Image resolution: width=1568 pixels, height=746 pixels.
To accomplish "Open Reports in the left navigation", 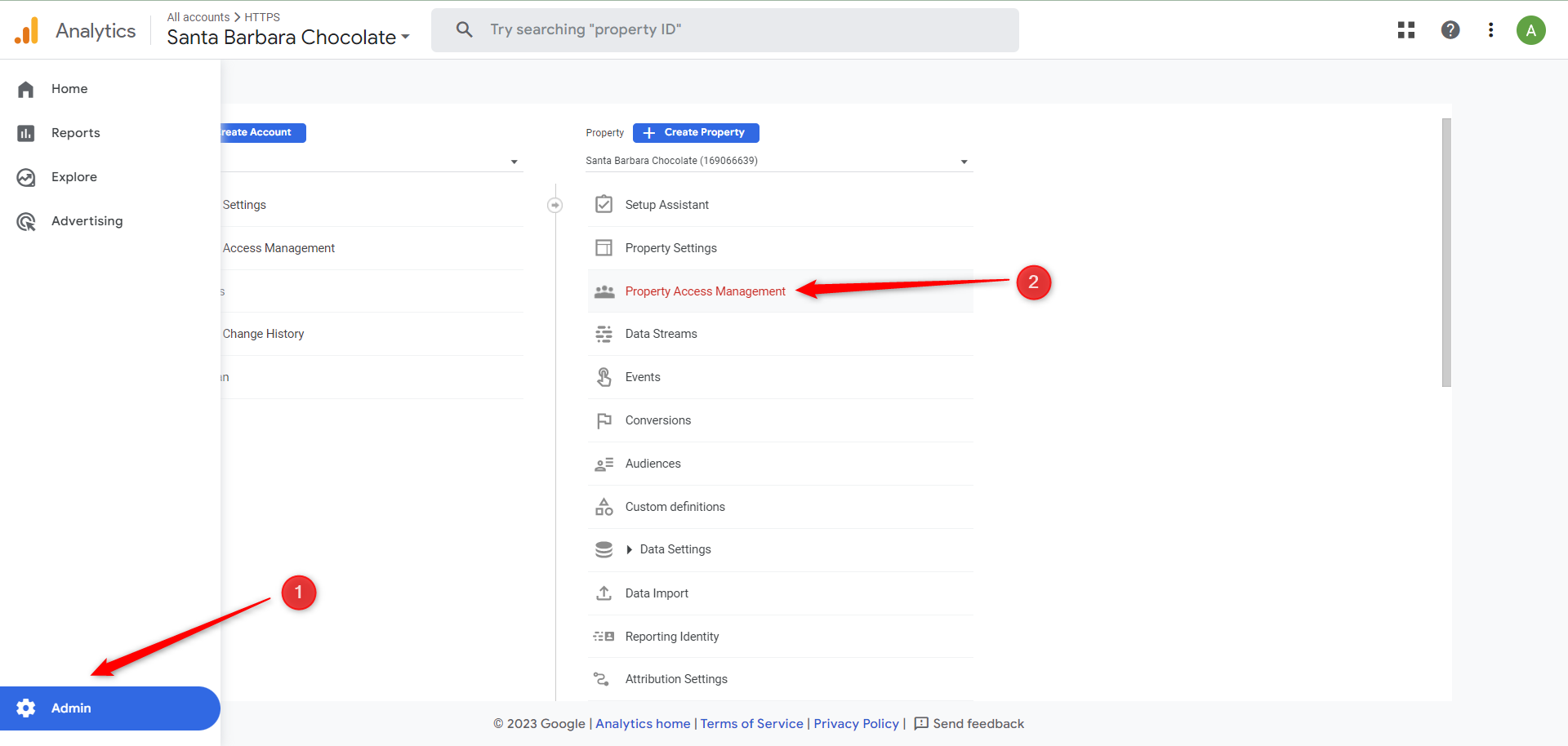I will point(75,133).
